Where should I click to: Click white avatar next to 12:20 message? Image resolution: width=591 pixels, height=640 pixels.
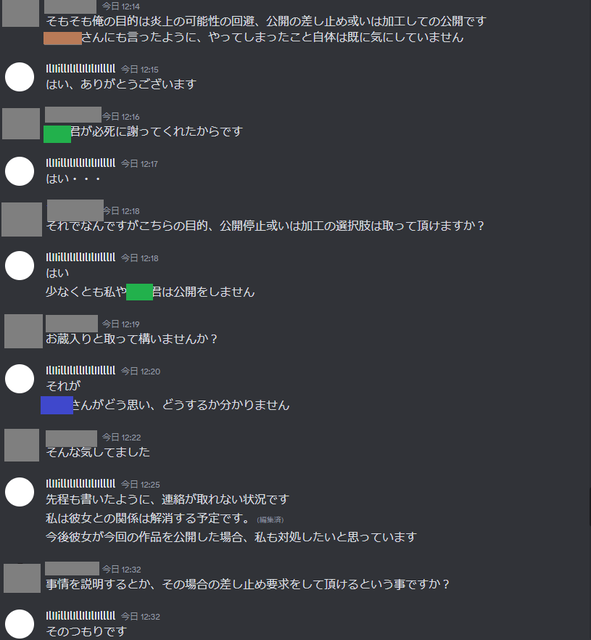coord(20,379)
